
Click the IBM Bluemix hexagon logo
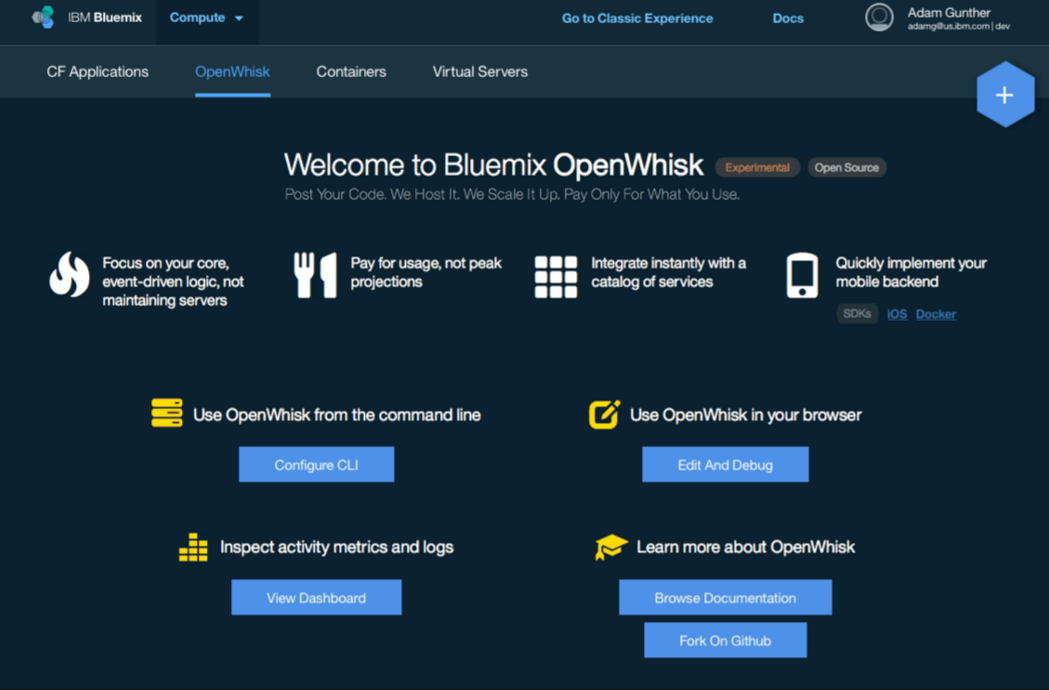point(43,17)
